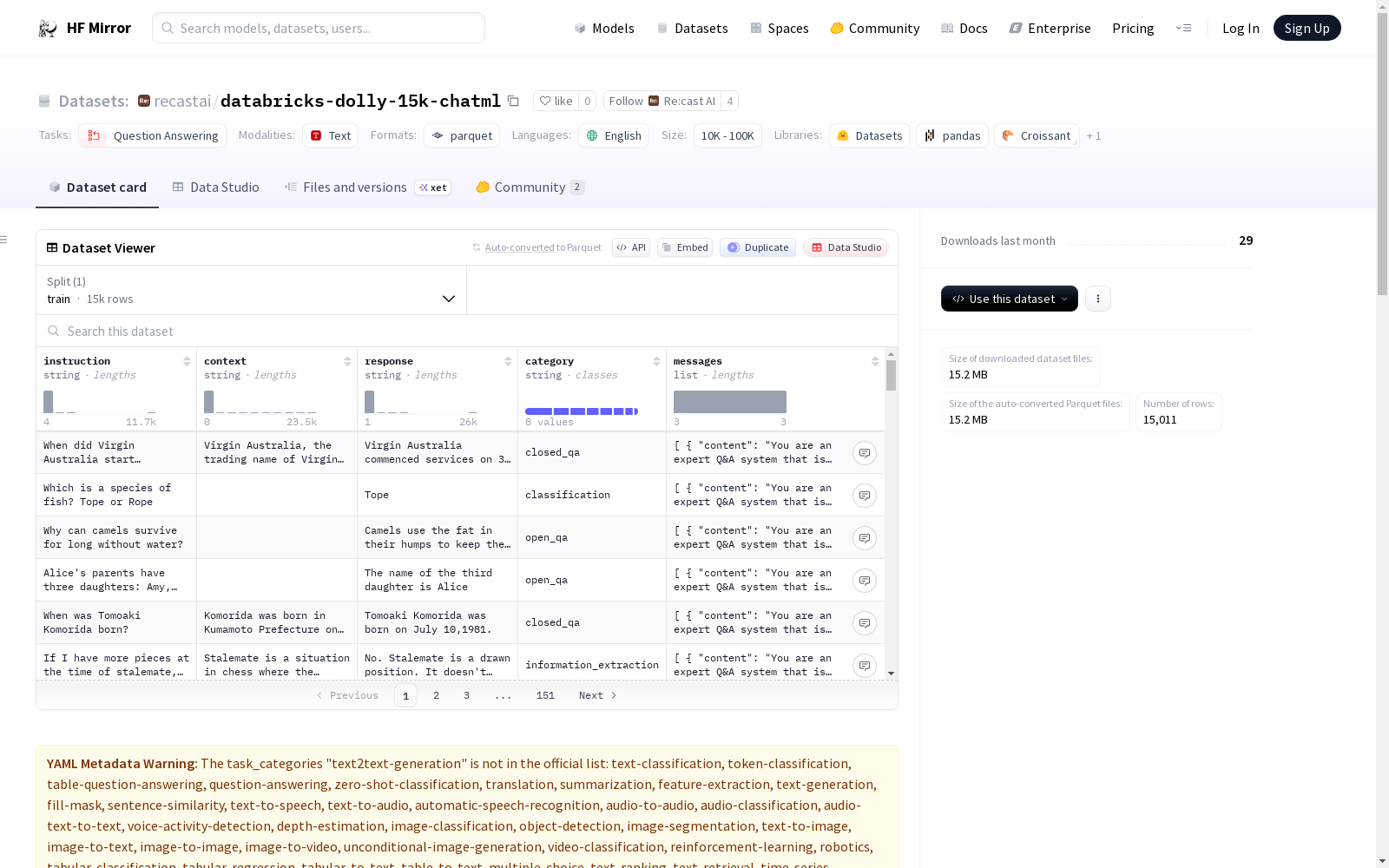Click the Sign Up button
The image size is (1389, 868).
1307,29
